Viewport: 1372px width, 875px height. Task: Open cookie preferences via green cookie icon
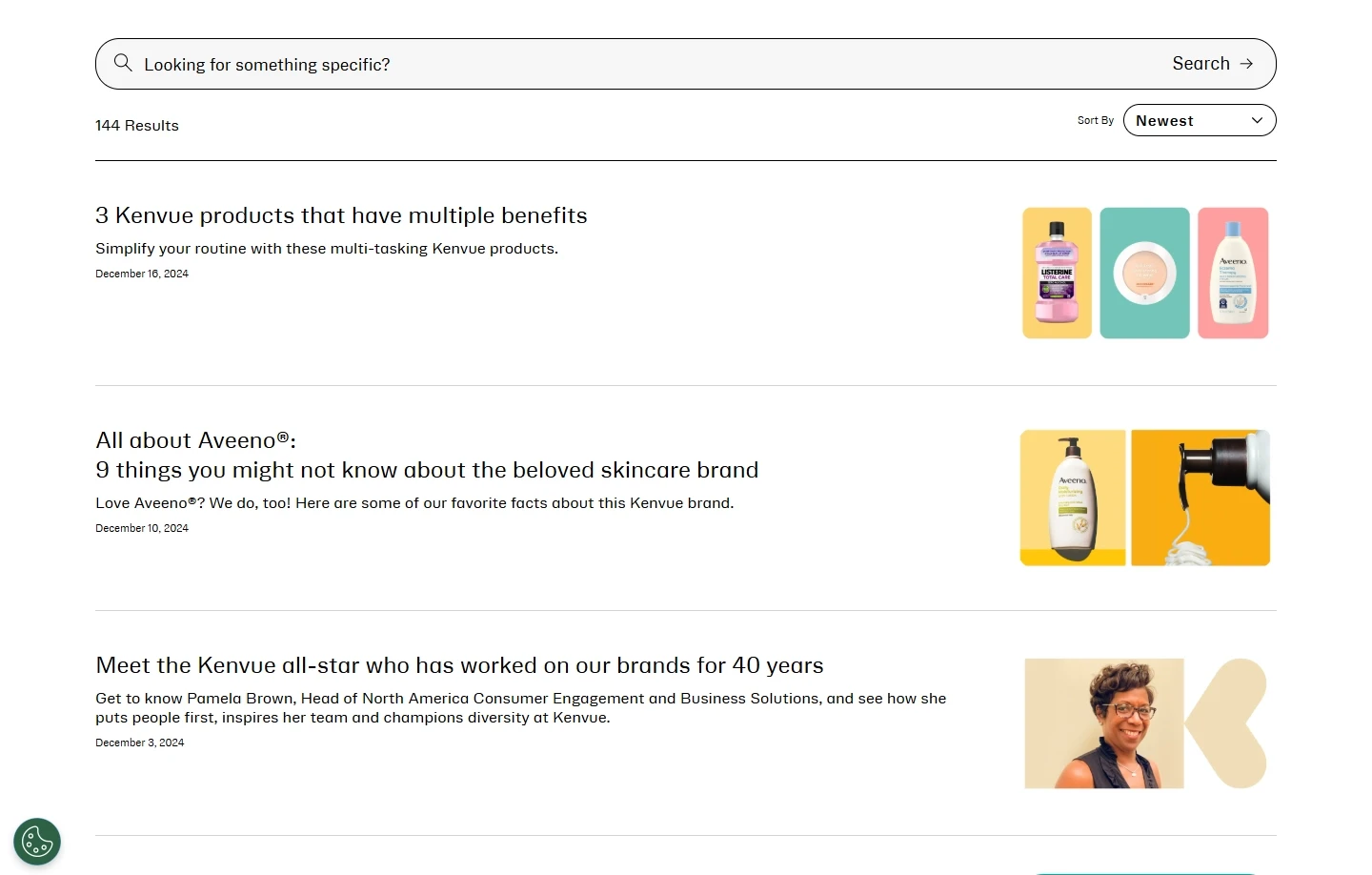(36, 842)
